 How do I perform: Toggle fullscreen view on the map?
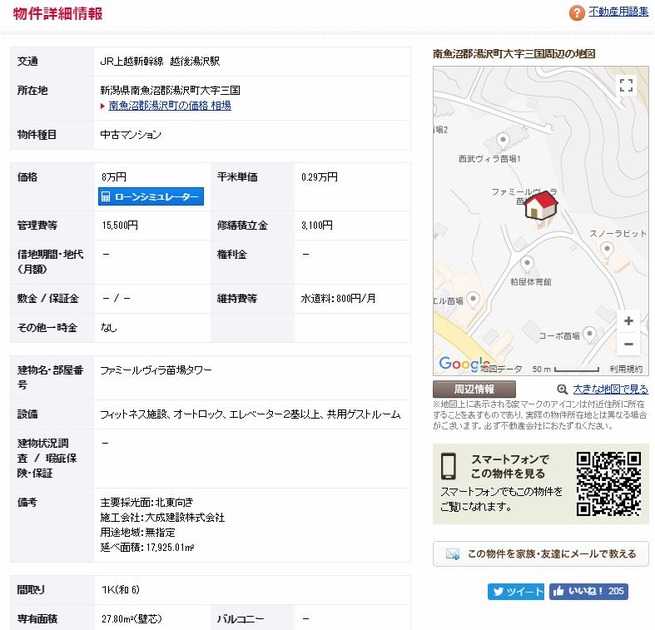(x=626, y=85)
